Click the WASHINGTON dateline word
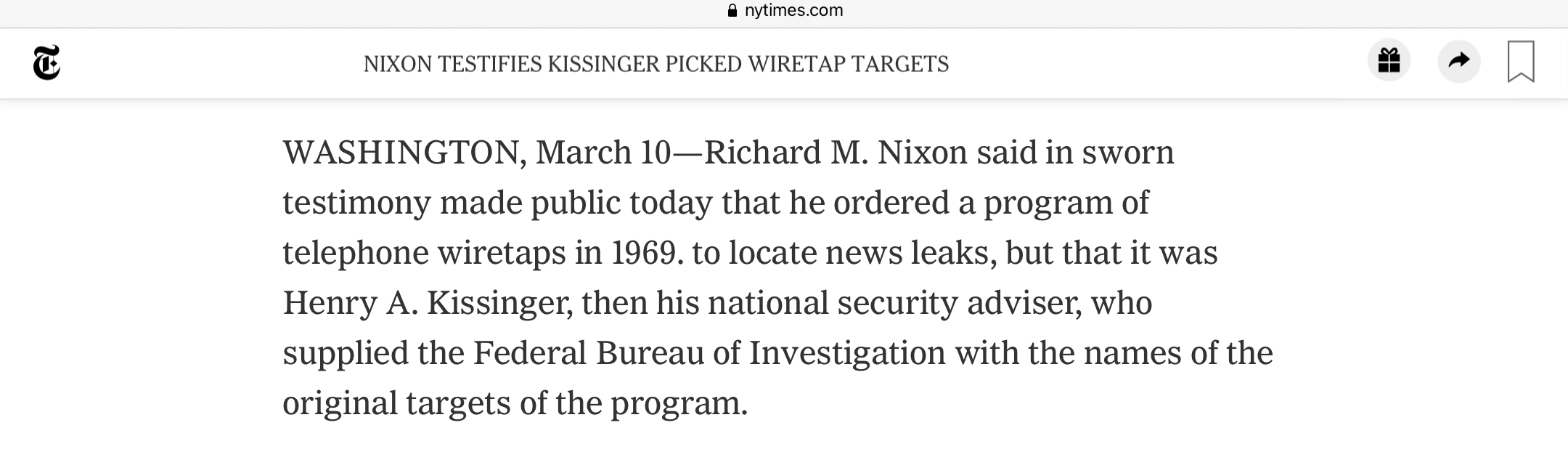Image resolution: width=1568 pixels, height=452 pixels. (401, 153)
